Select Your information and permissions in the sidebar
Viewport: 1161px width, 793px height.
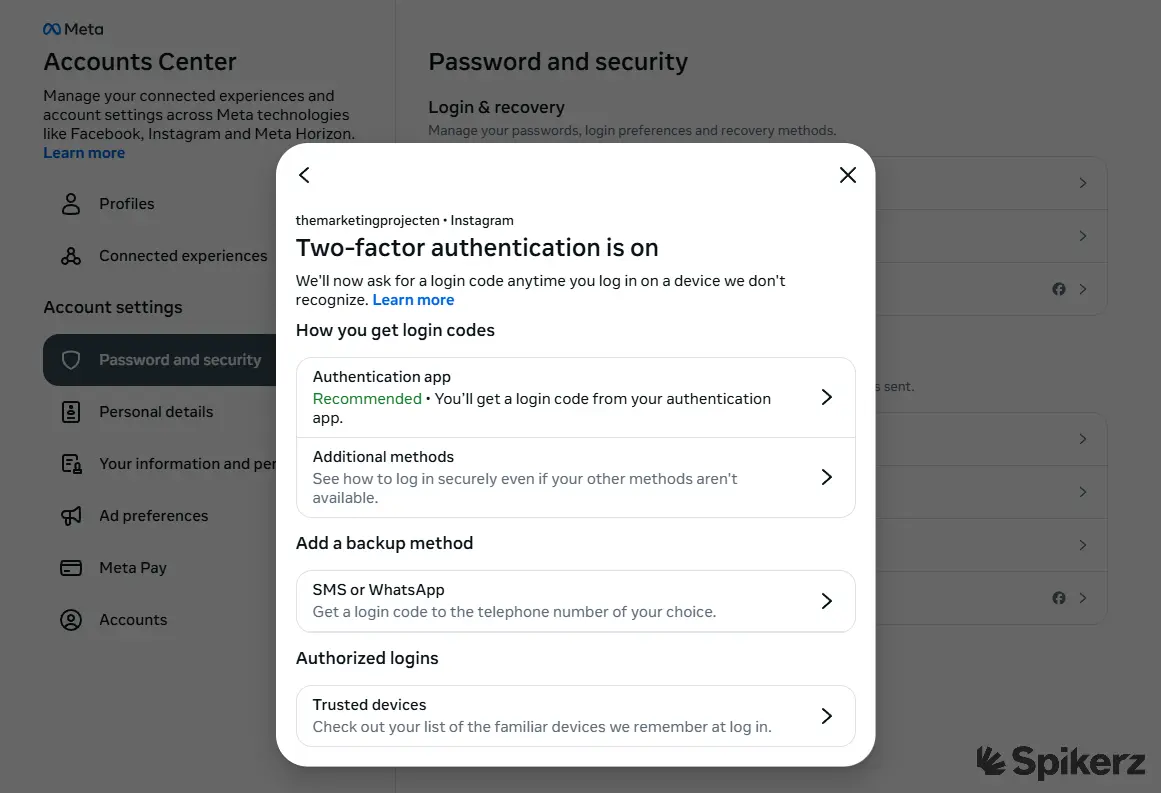(70, 463)
